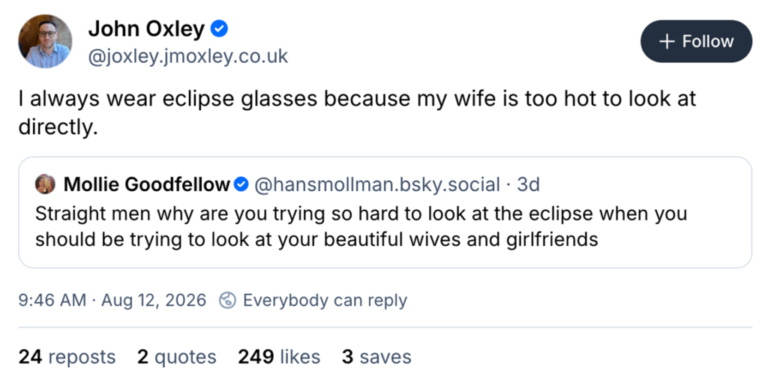
Task: Click verified badge next to Mollie Goodfellow
Action: (x=241, y=185)
